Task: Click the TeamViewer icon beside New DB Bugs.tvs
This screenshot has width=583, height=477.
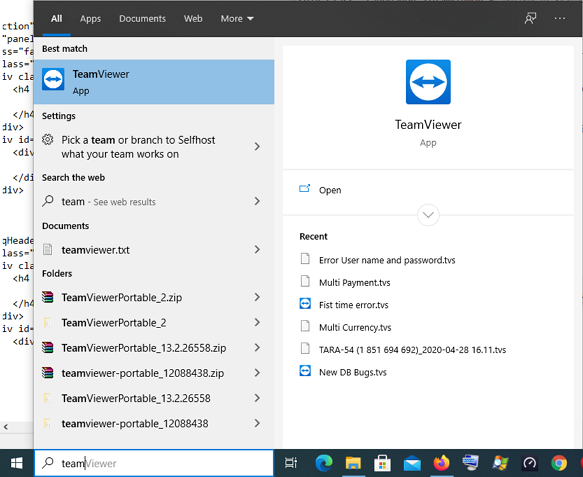Action: coord(305,371)
